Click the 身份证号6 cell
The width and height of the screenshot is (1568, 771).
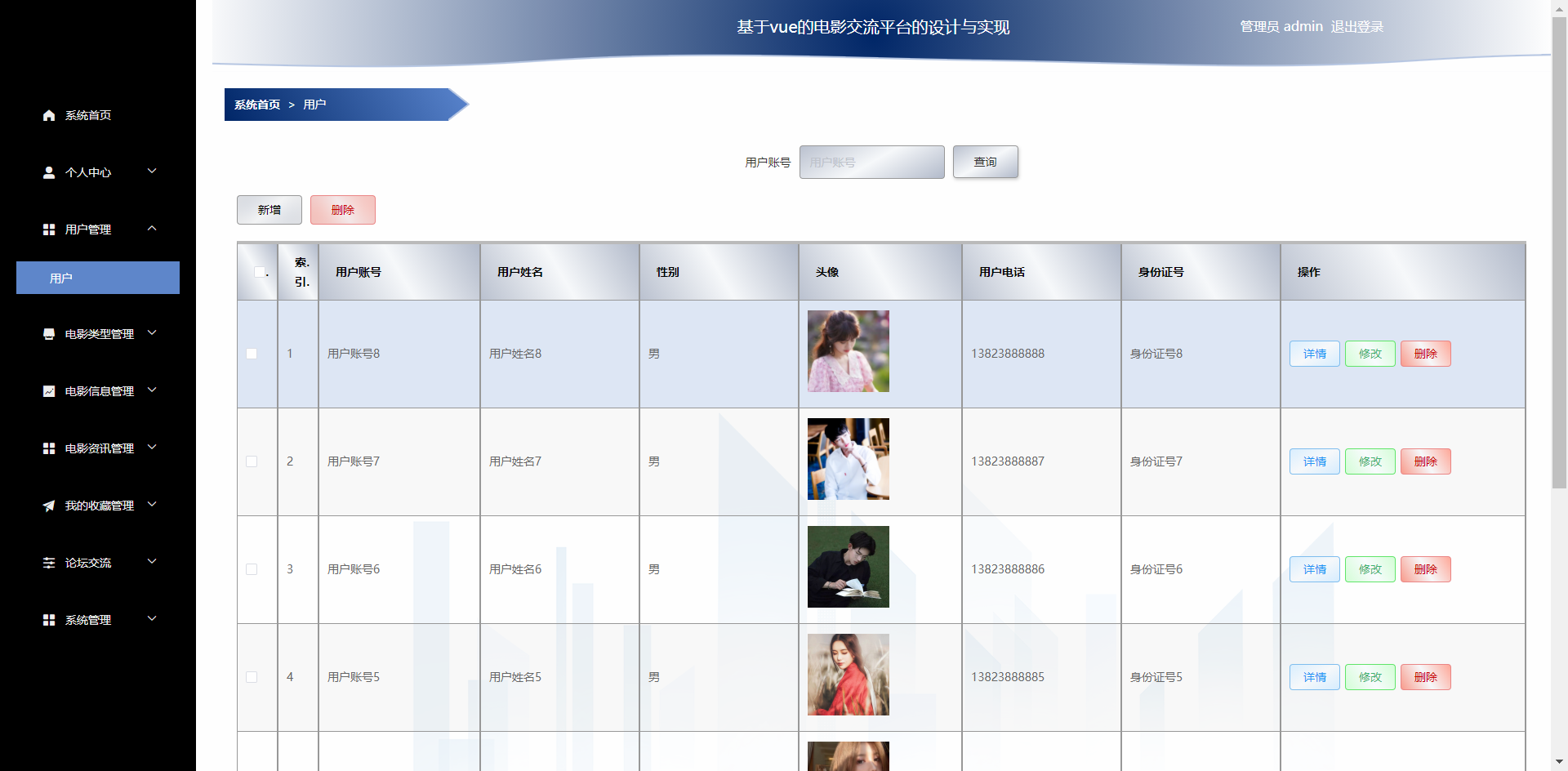pyautogui.click(x=1201, y=569)
